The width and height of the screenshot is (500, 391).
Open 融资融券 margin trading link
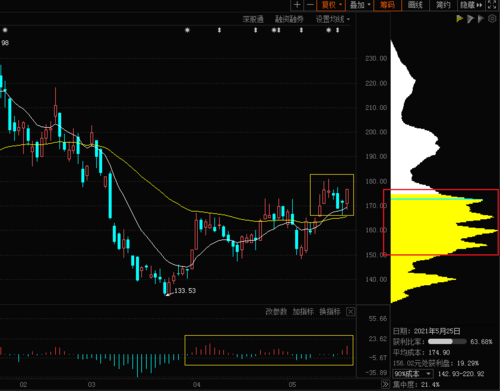(289, 19)
